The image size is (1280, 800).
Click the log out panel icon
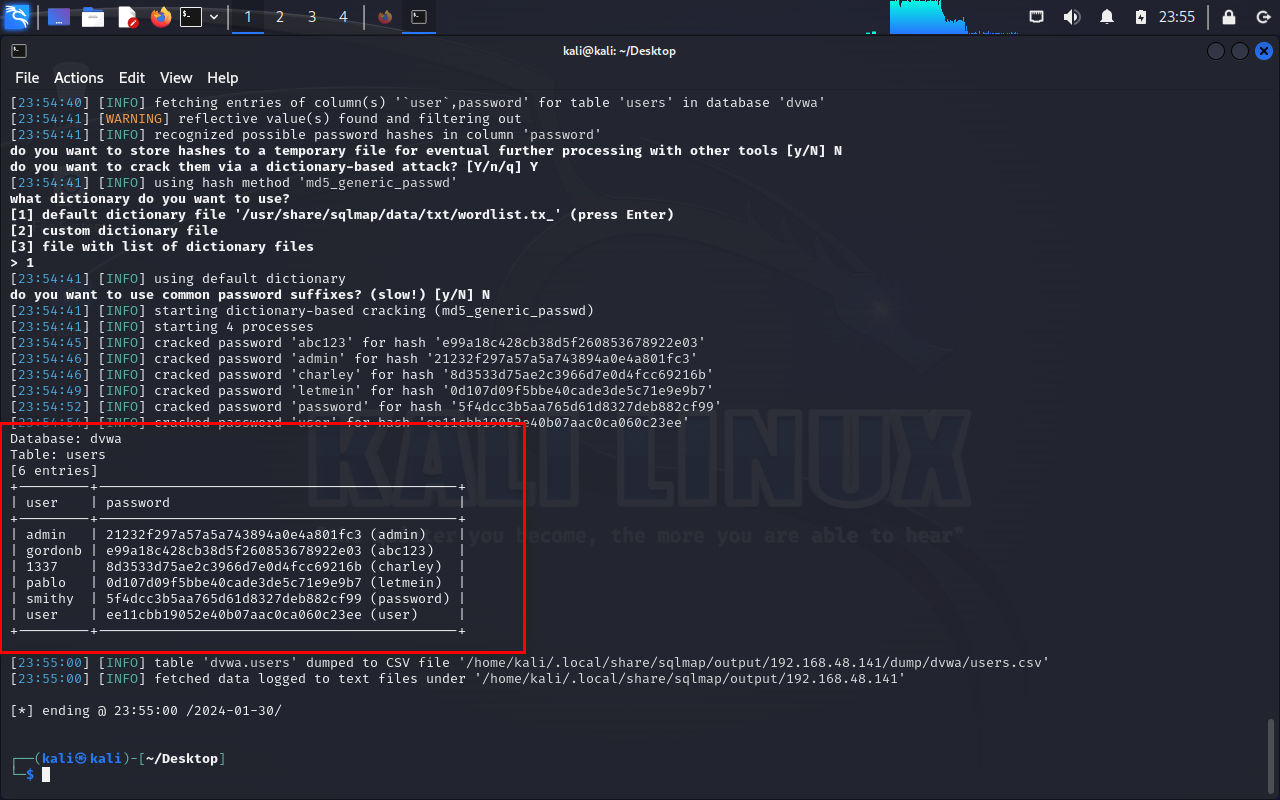tap(1262, 17)
